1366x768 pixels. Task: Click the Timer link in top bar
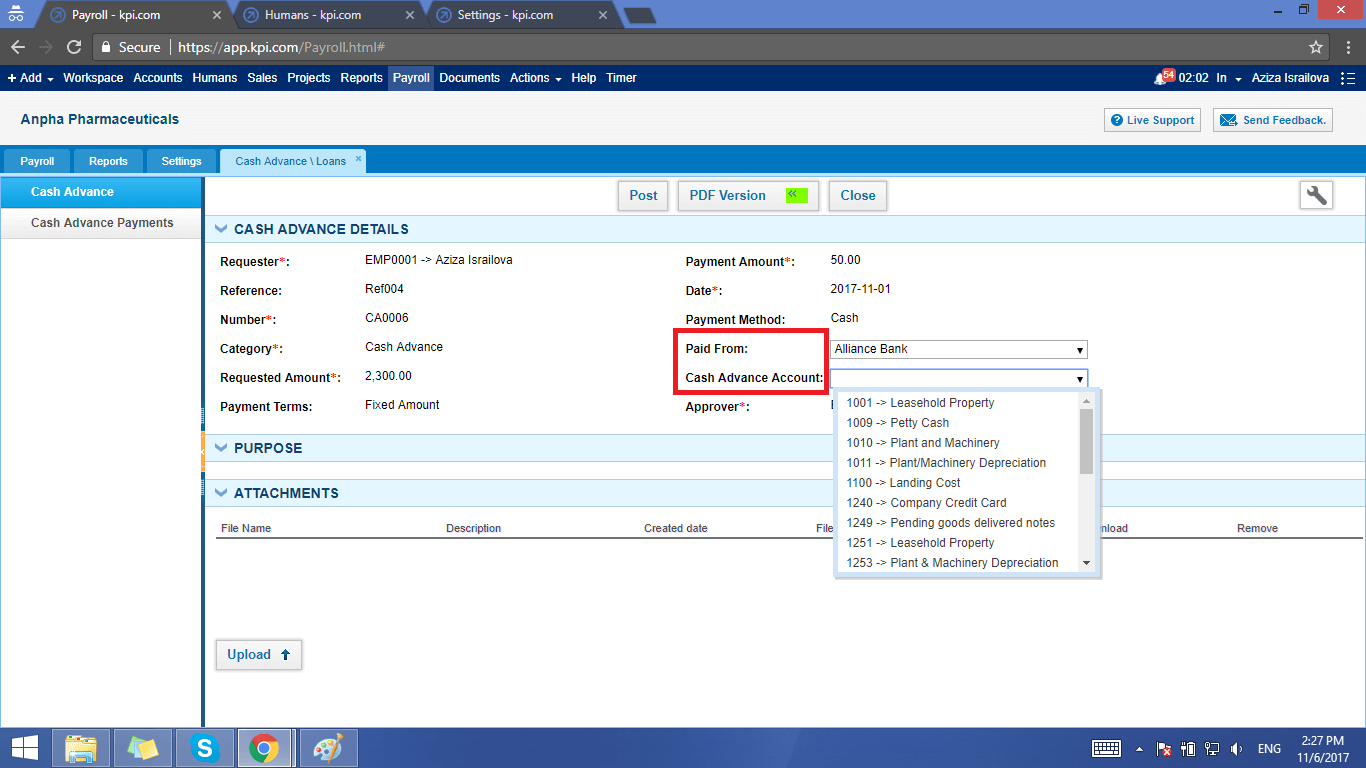coord(621,78)
